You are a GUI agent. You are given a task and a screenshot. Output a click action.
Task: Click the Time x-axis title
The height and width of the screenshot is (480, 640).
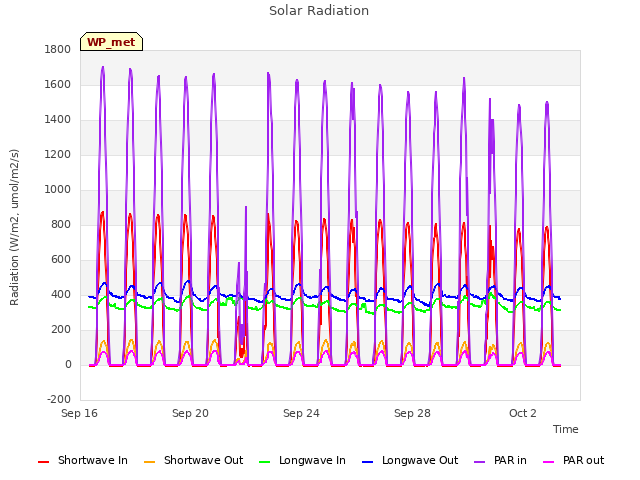tap(566, 429)
